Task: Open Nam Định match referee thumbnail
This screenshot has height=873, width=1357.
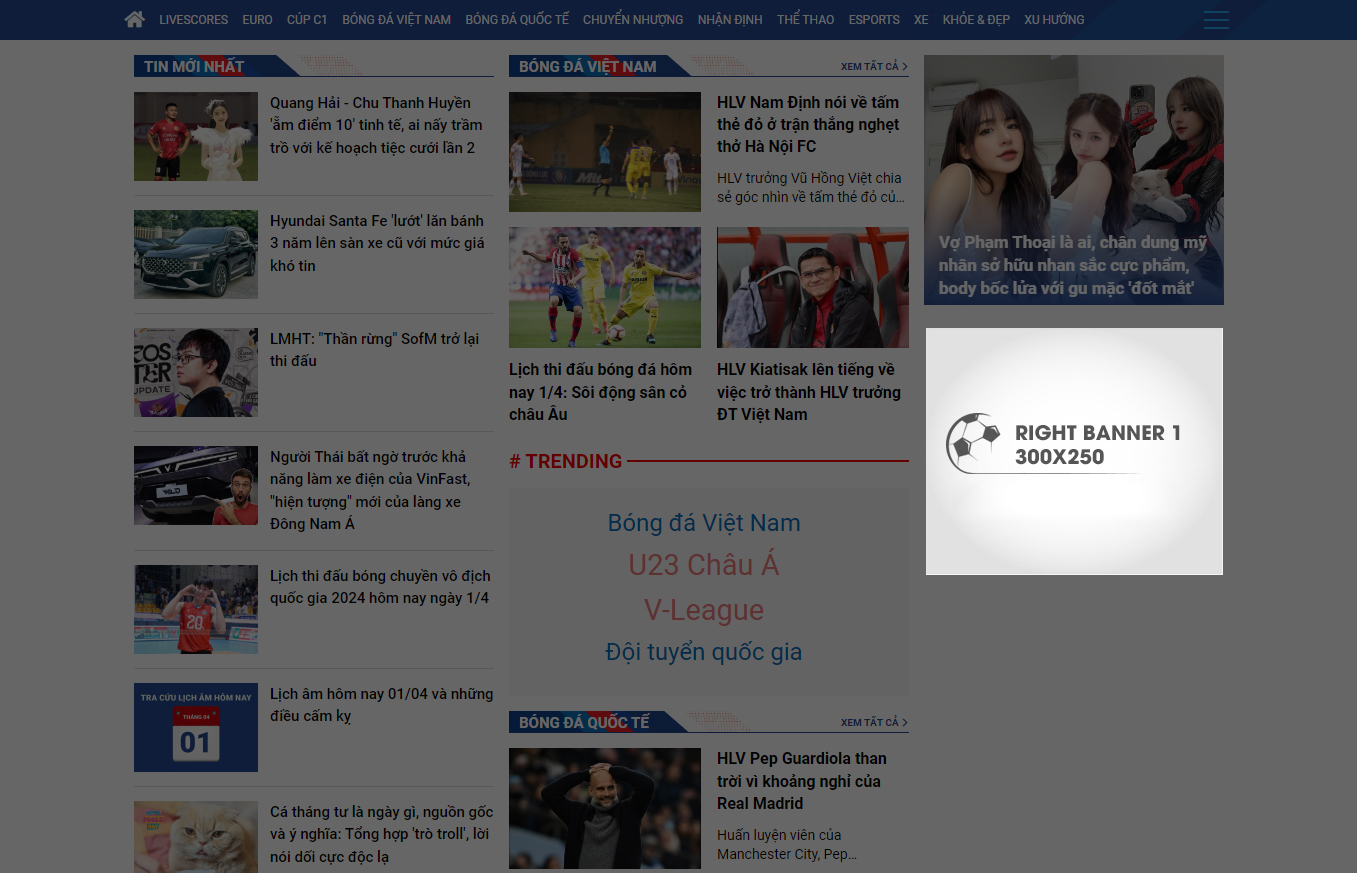Action: tap(605, 152)
